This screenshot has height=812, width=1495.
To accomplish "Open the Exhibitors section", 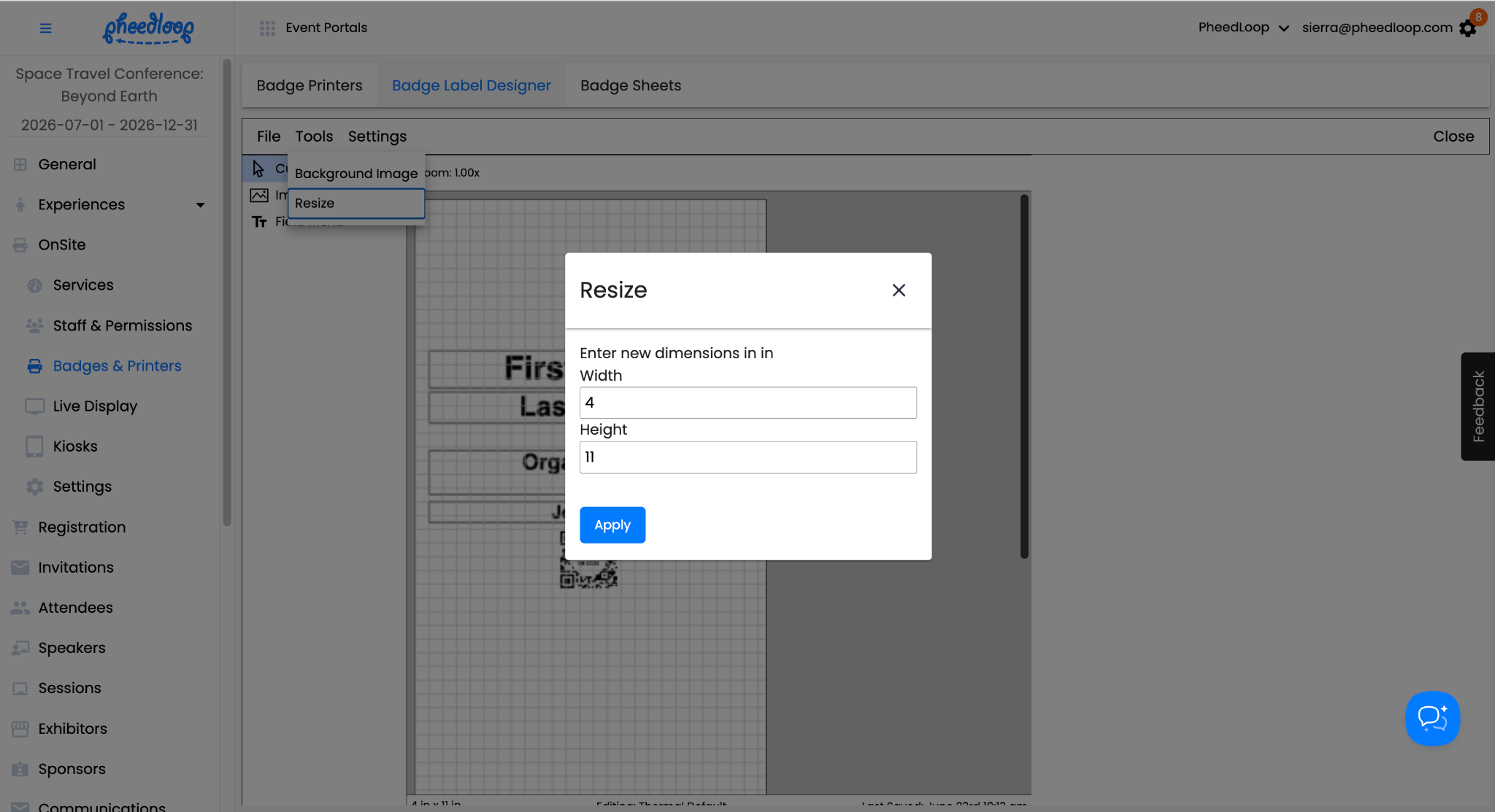I will pyautogui.click(x=73, y=729).
